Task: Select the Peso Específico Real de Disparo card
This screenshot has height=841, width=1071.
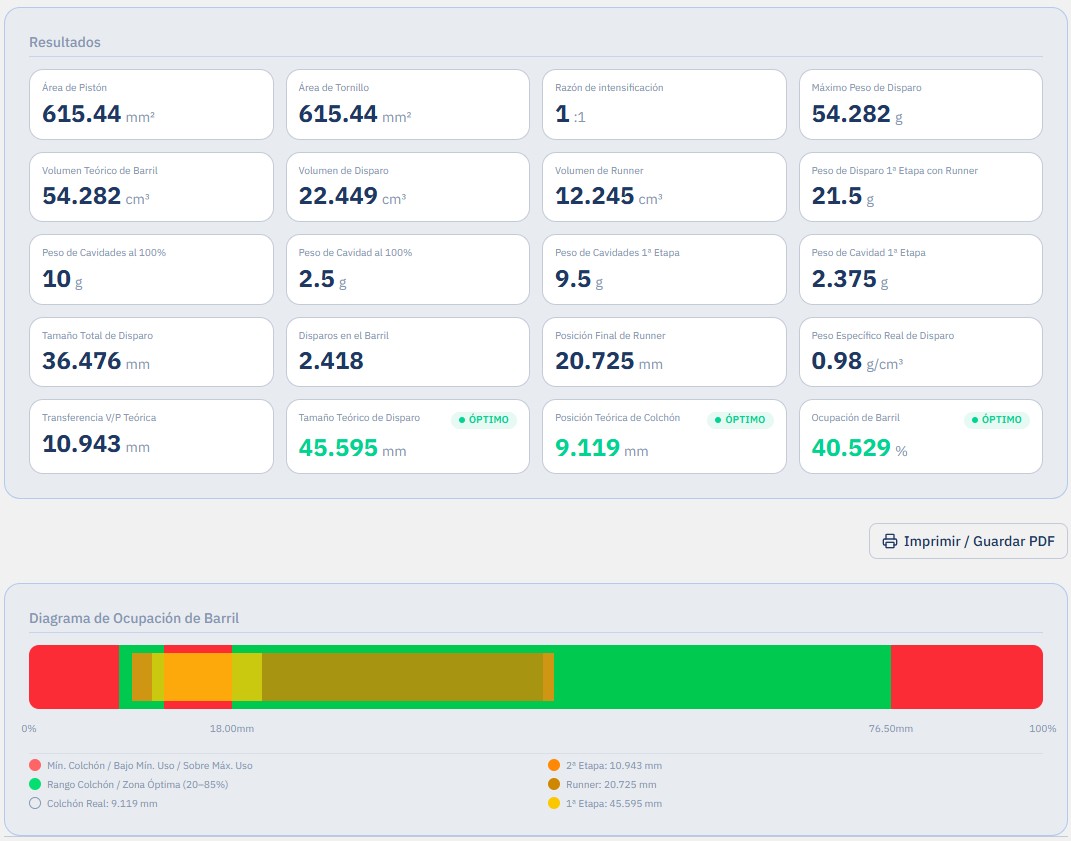Action: point(921,352)
